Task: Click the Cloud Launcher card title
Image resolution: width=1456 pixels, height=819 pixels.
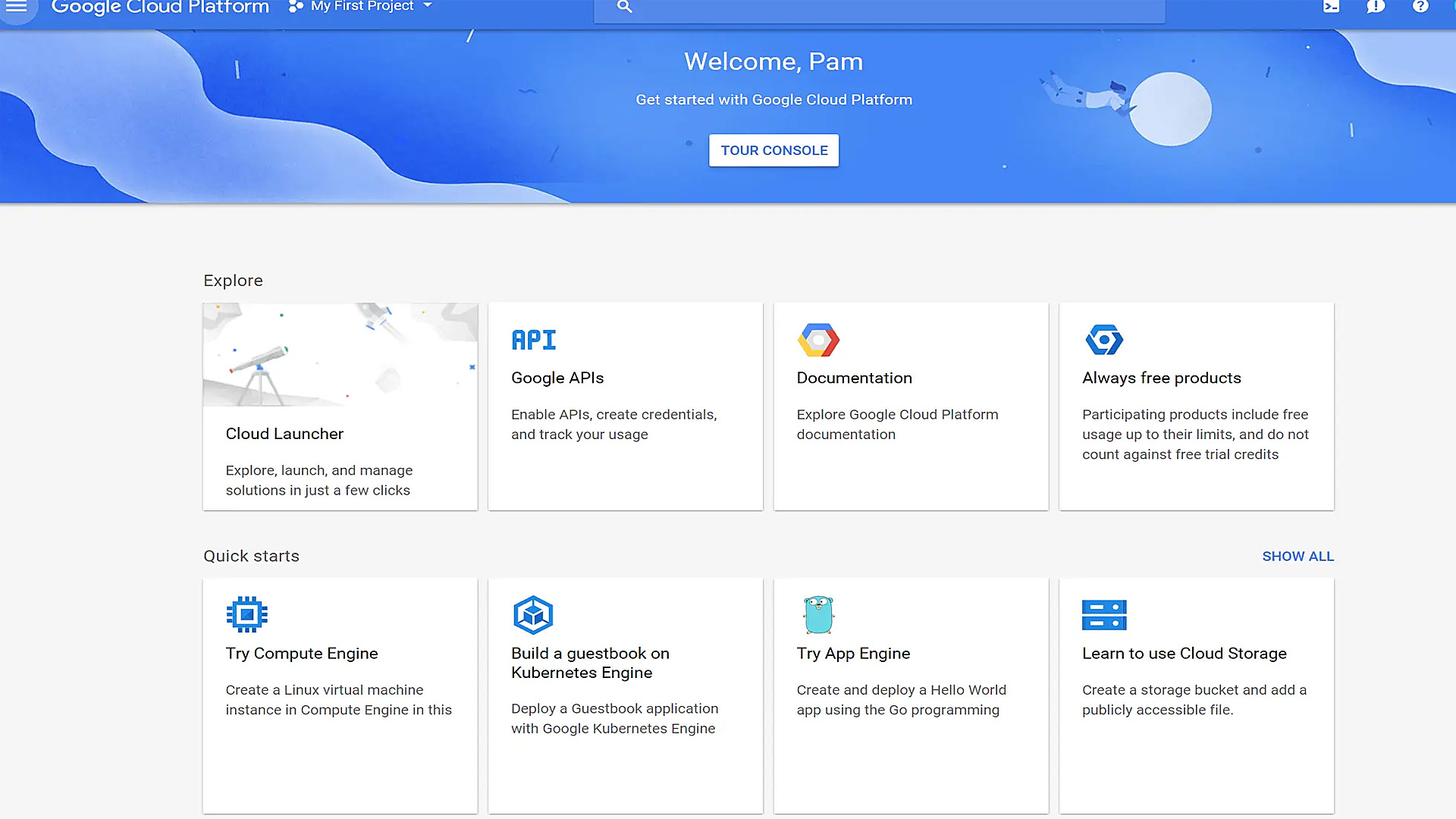Action: (284, 434)
